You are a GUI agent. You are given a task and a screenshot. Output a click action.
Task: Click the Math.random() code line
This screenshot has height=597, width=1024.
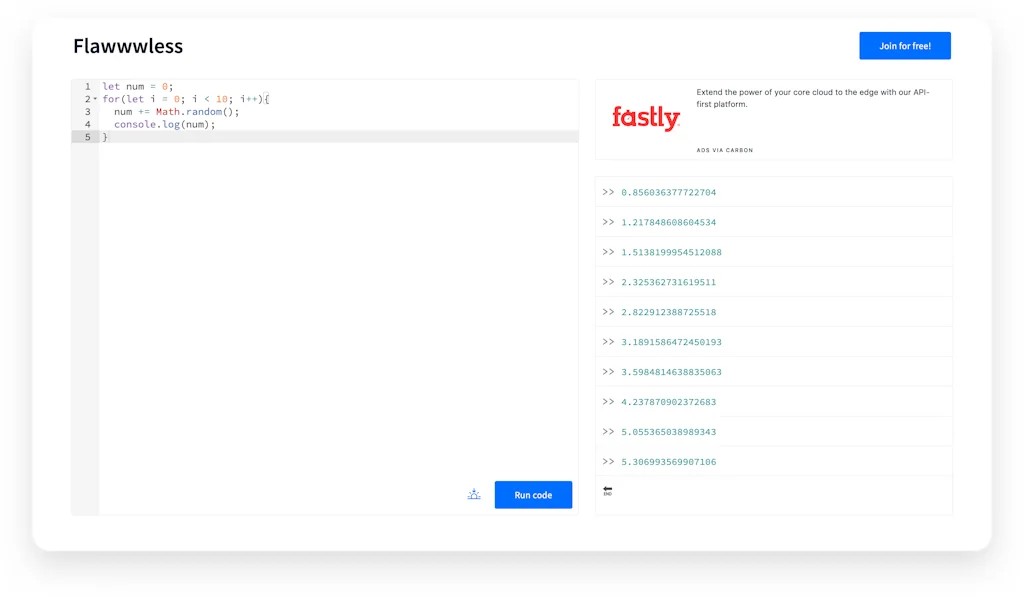click(x=176, y=112)
